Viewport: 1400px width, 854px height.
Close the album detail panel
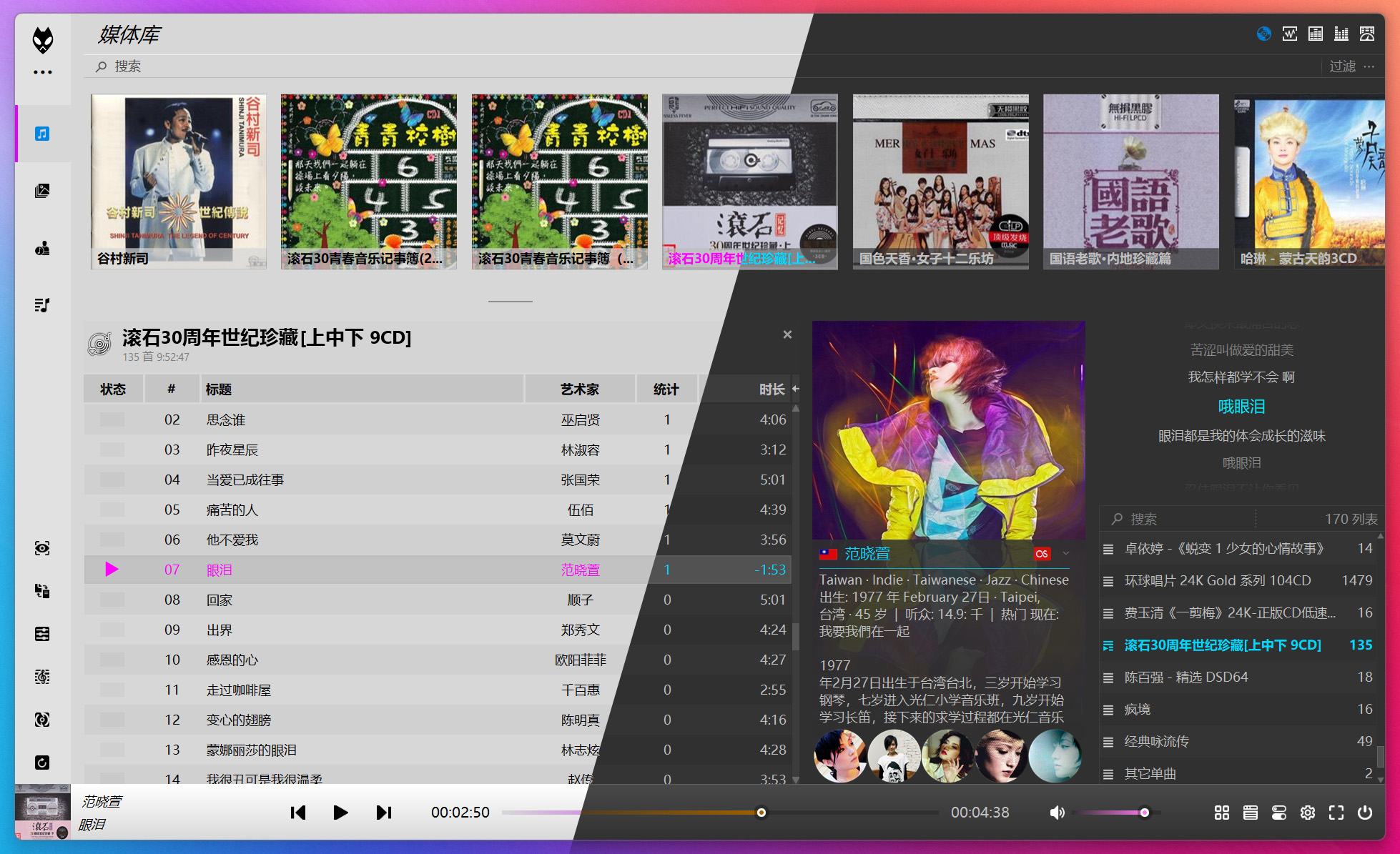pyautogui.click(x=787, y=334)
